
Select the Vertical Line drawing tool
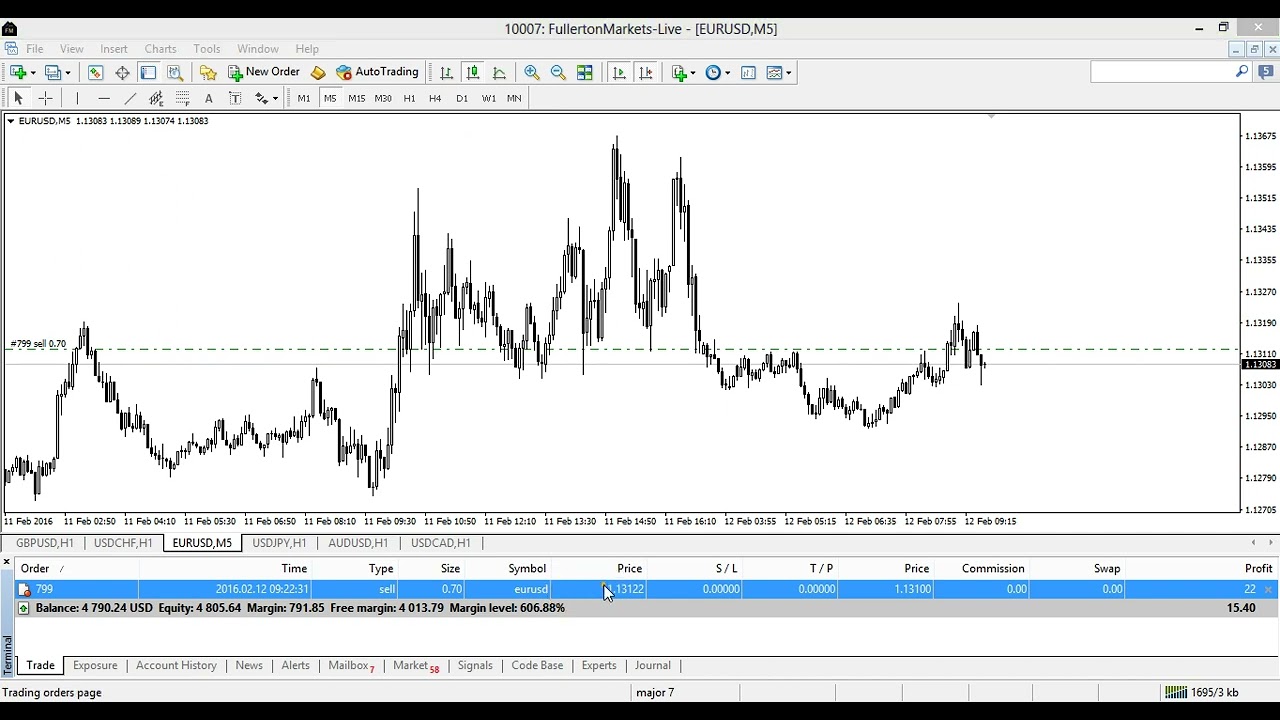[x=77, y=98]
